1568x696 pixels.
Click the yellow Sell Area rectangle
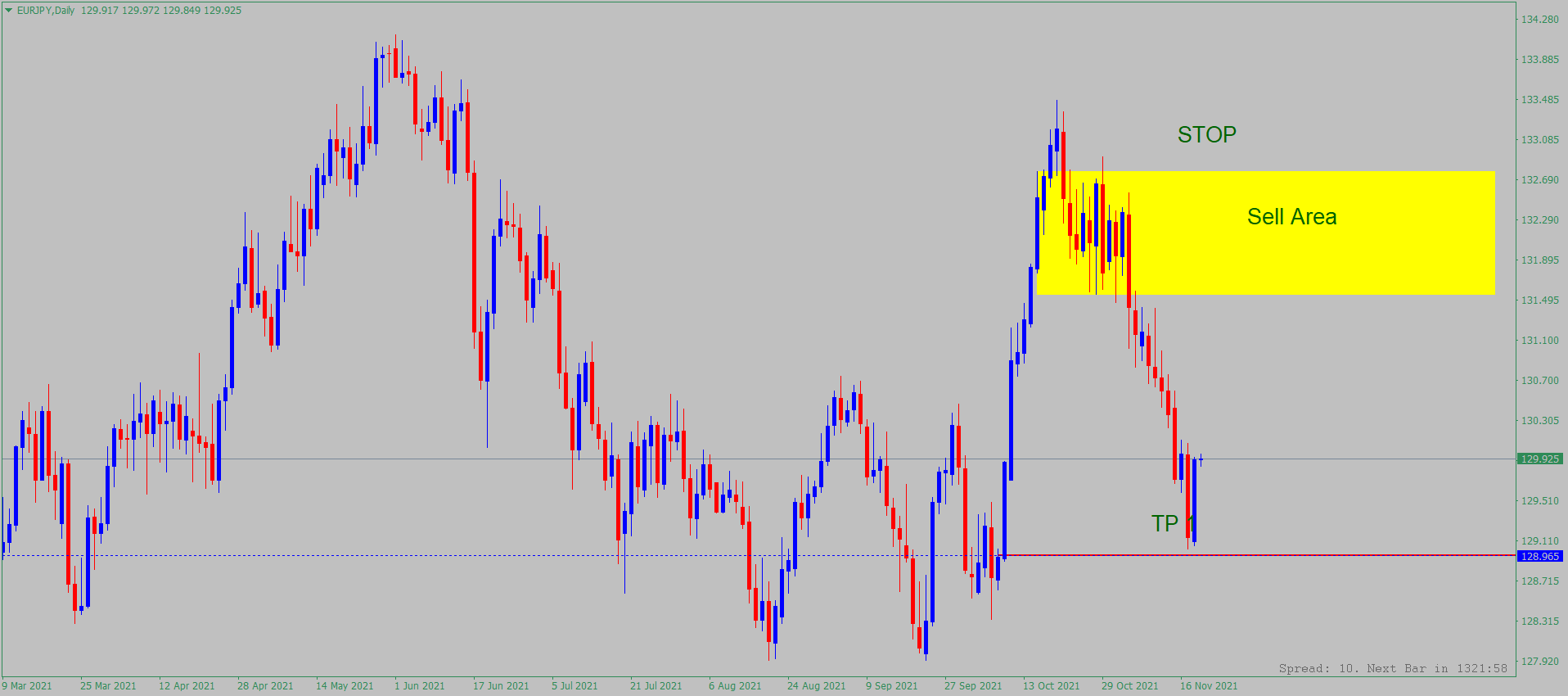[1309, 262]
